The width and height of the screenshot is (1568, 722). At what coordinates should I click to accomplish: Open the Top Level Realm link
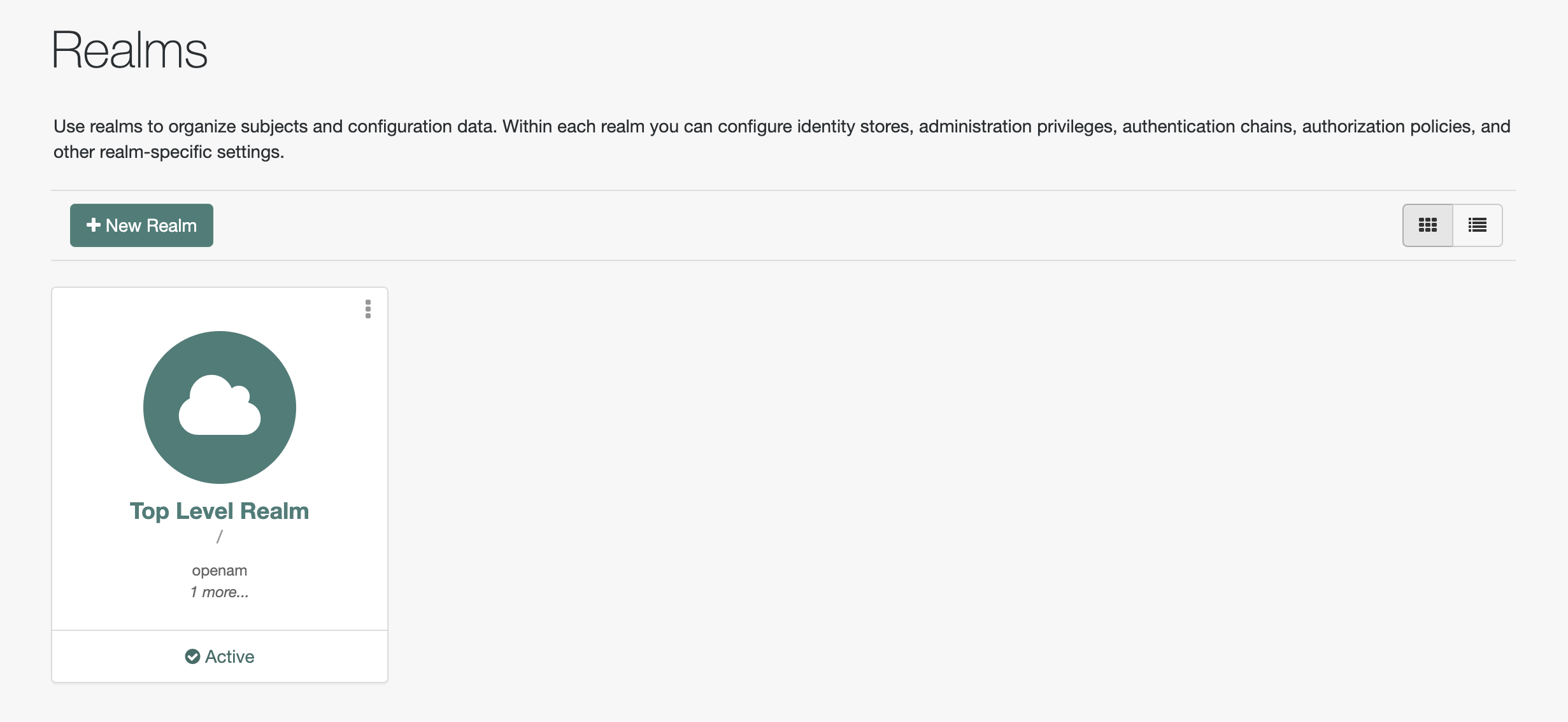pyautogui.click(x=219, y=510)
